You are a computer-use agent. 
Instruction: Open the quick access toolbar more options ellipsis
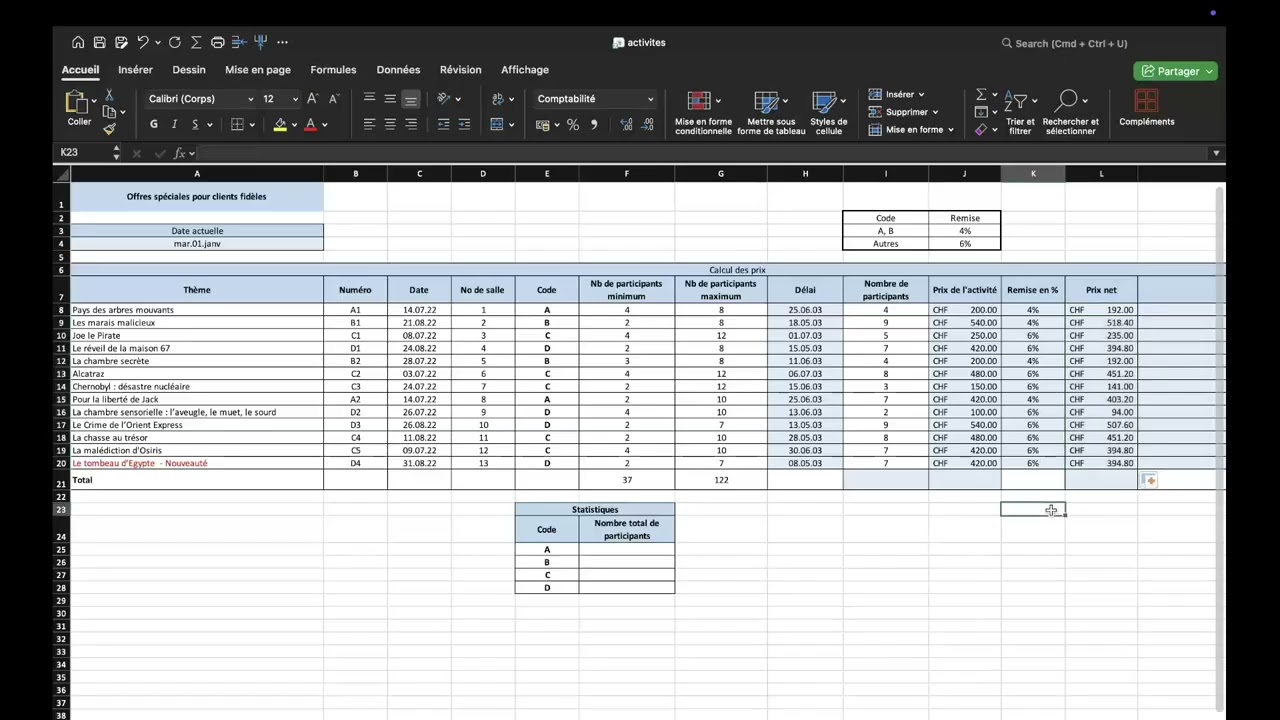(282, 42)
